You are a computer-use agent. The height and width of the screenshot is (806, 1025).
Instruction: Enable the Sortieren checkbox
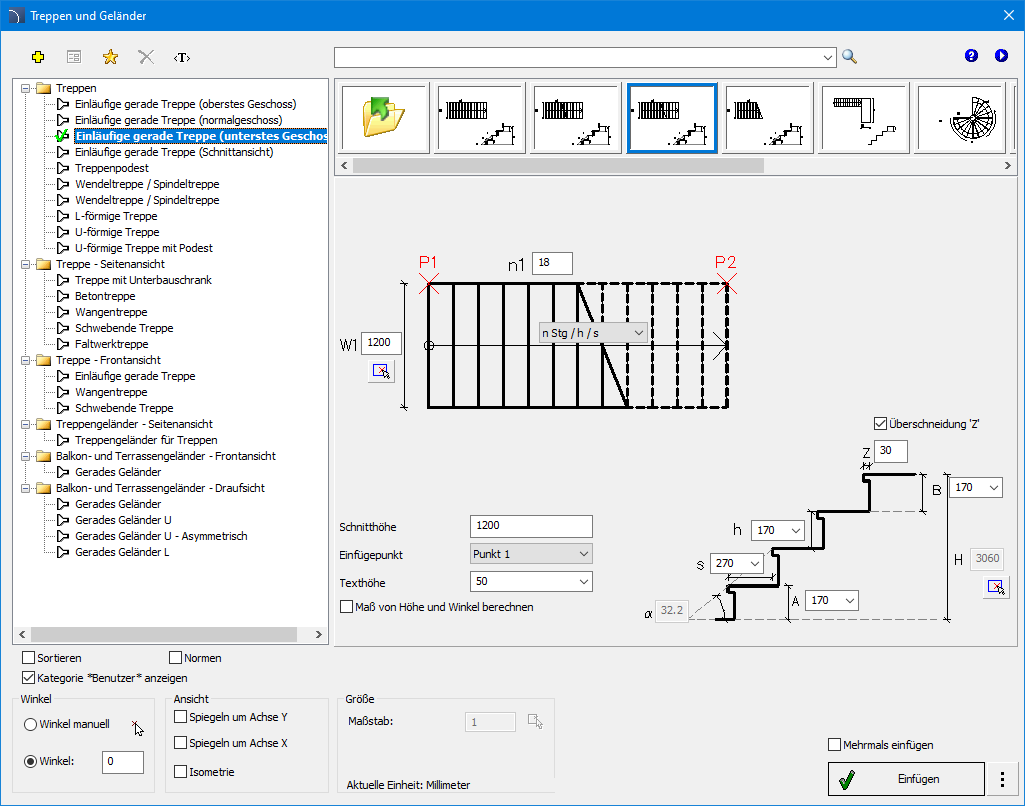29,658
